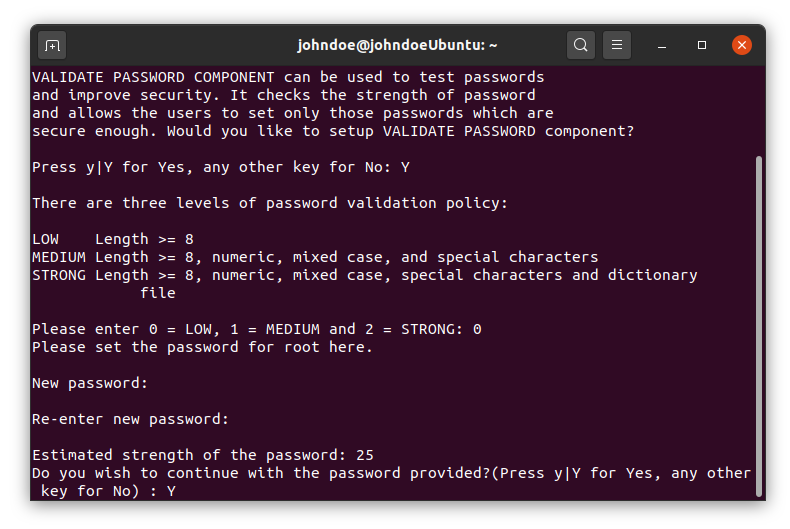Minimize the terminal window

click(662, 45)
